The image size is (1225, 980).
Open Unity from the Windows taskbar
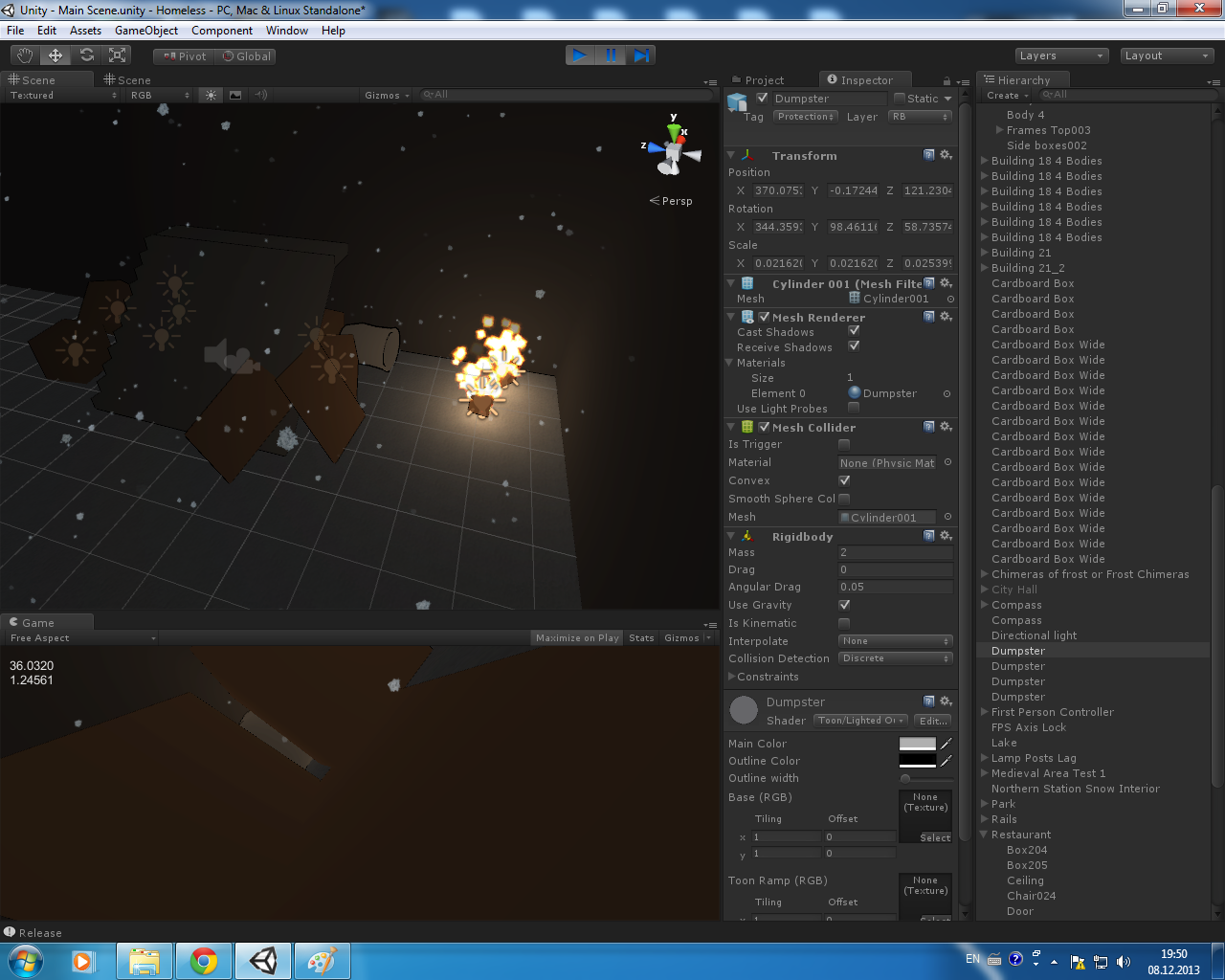pos(263,961)
